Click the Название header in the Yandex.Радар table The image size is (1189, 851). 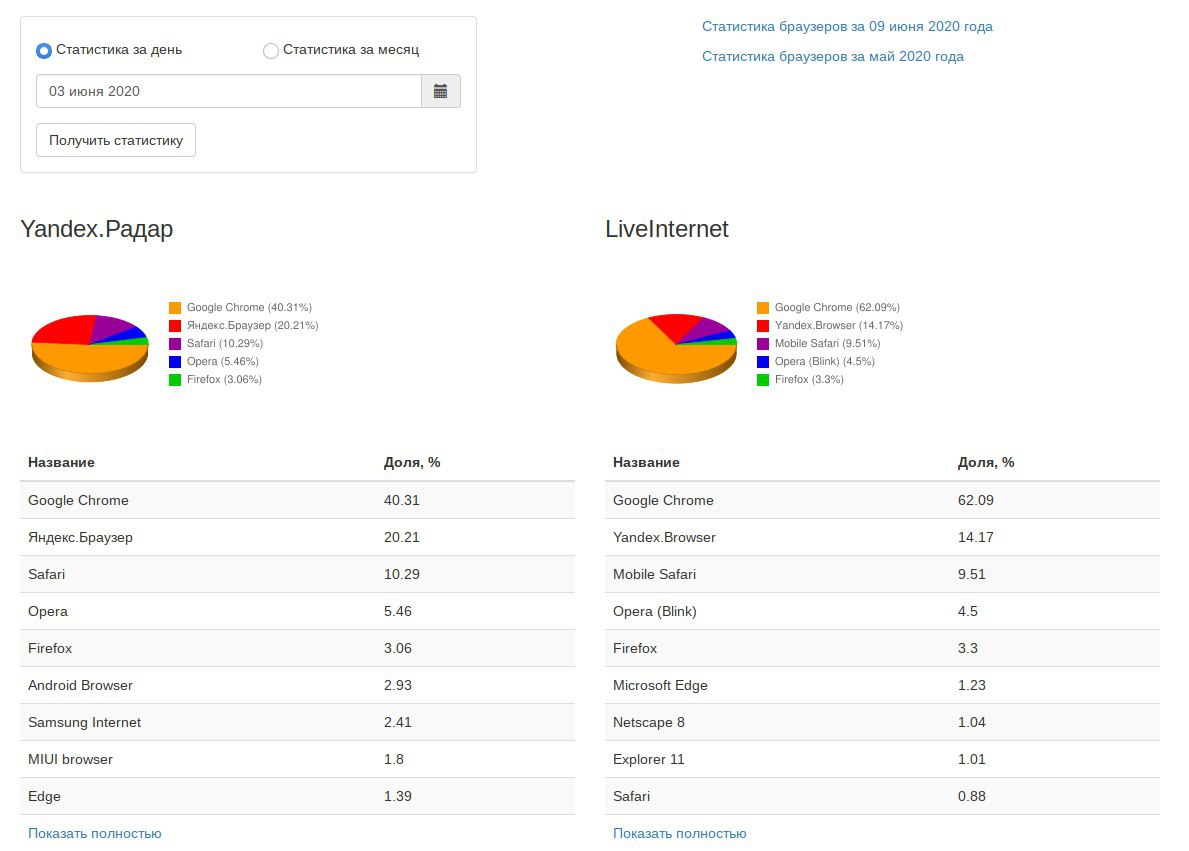pyautogui.click(x=61, y=462)
